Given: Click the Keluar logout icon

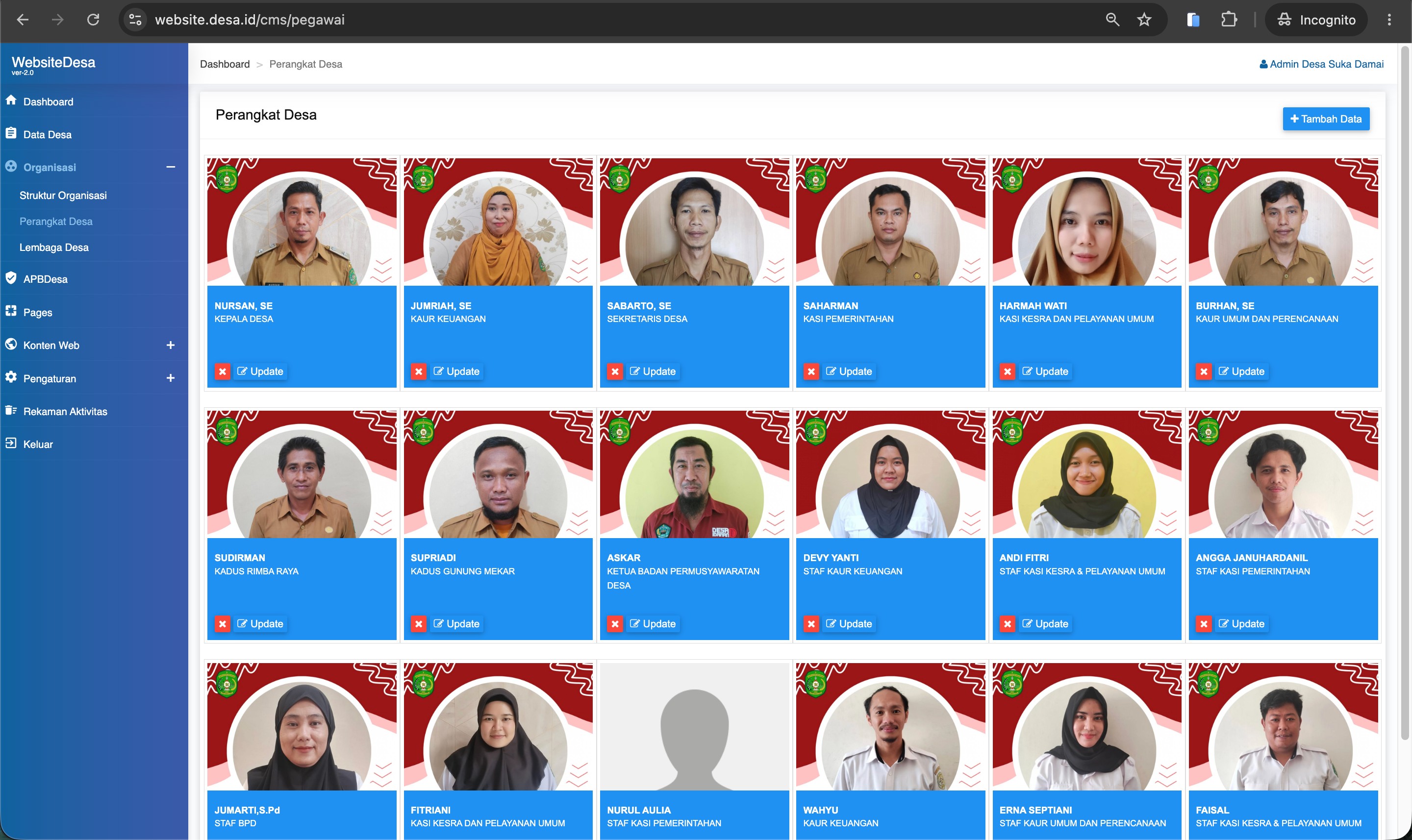Looking at the screenshot, I should tap(11, 443).
